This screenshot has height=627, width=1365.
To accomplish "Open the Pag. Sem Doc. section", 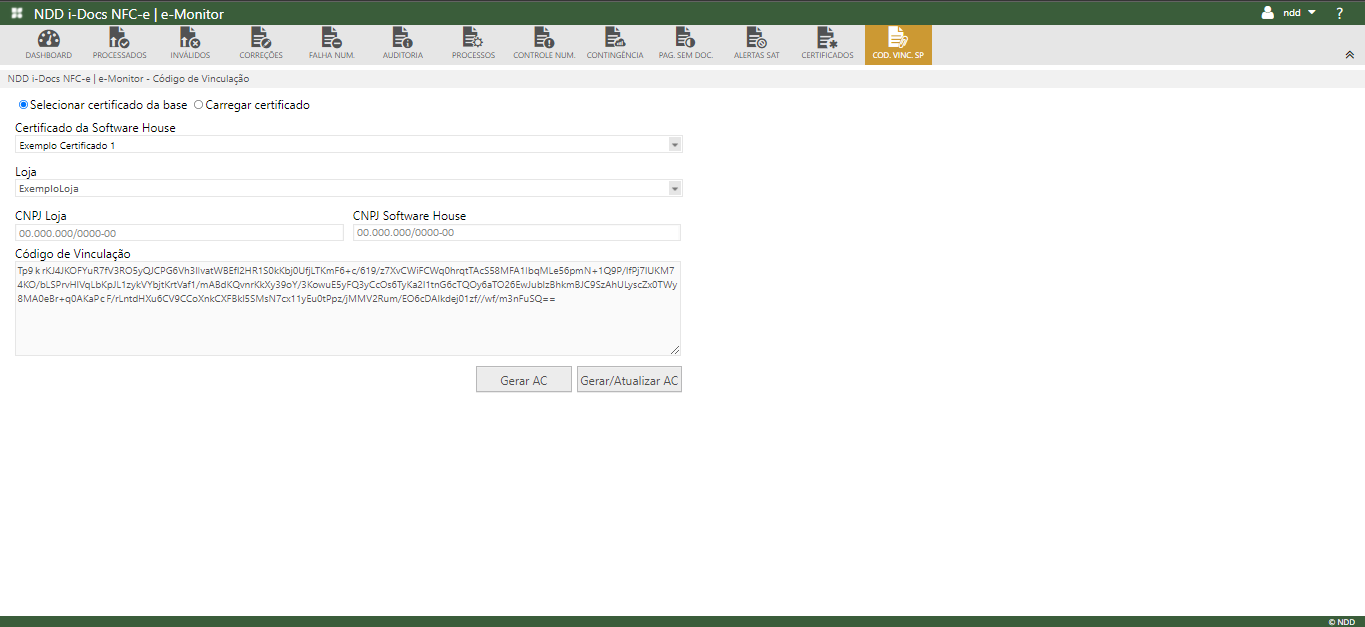I will pyautogui.click(x=685, y=45).
